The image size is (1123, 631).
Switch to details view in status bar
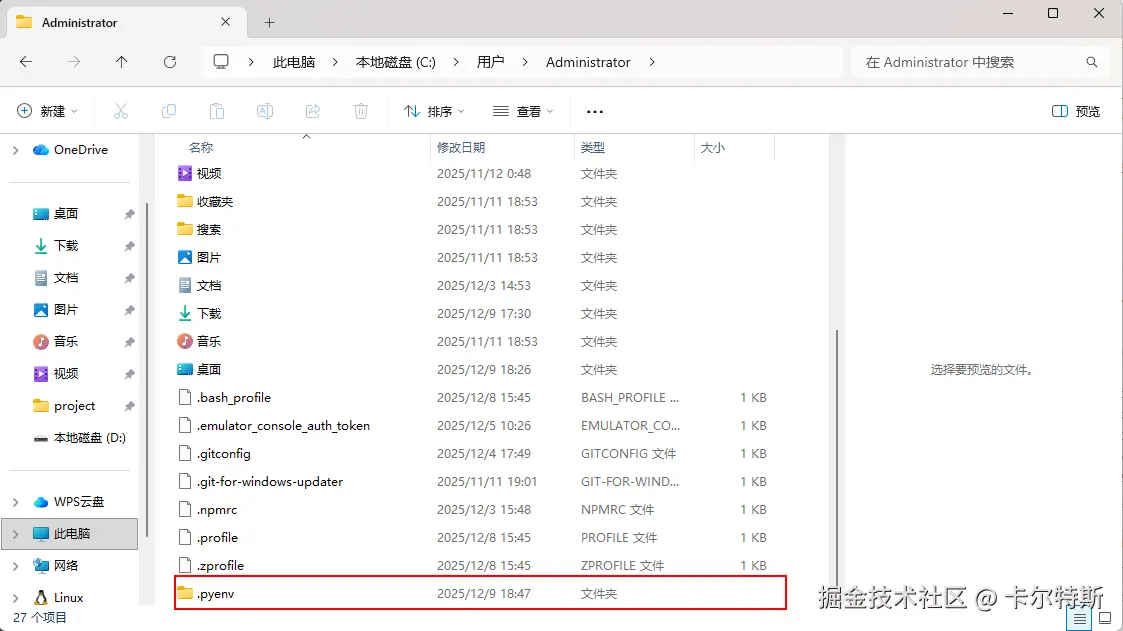pos(1079,618)
